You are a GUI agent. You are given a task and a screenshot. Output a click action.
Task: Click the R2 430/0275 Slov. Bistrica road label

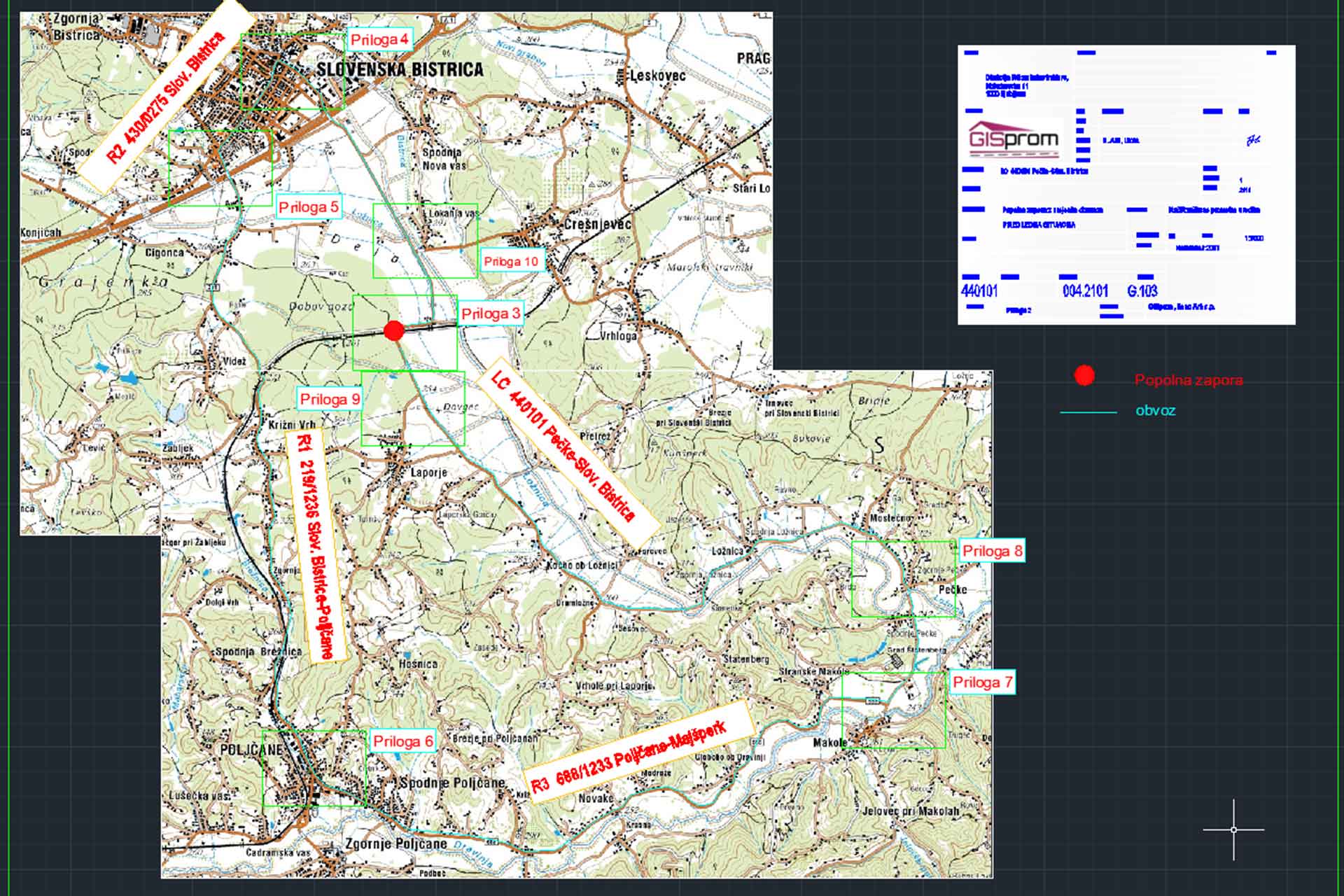tap(166, 97)
